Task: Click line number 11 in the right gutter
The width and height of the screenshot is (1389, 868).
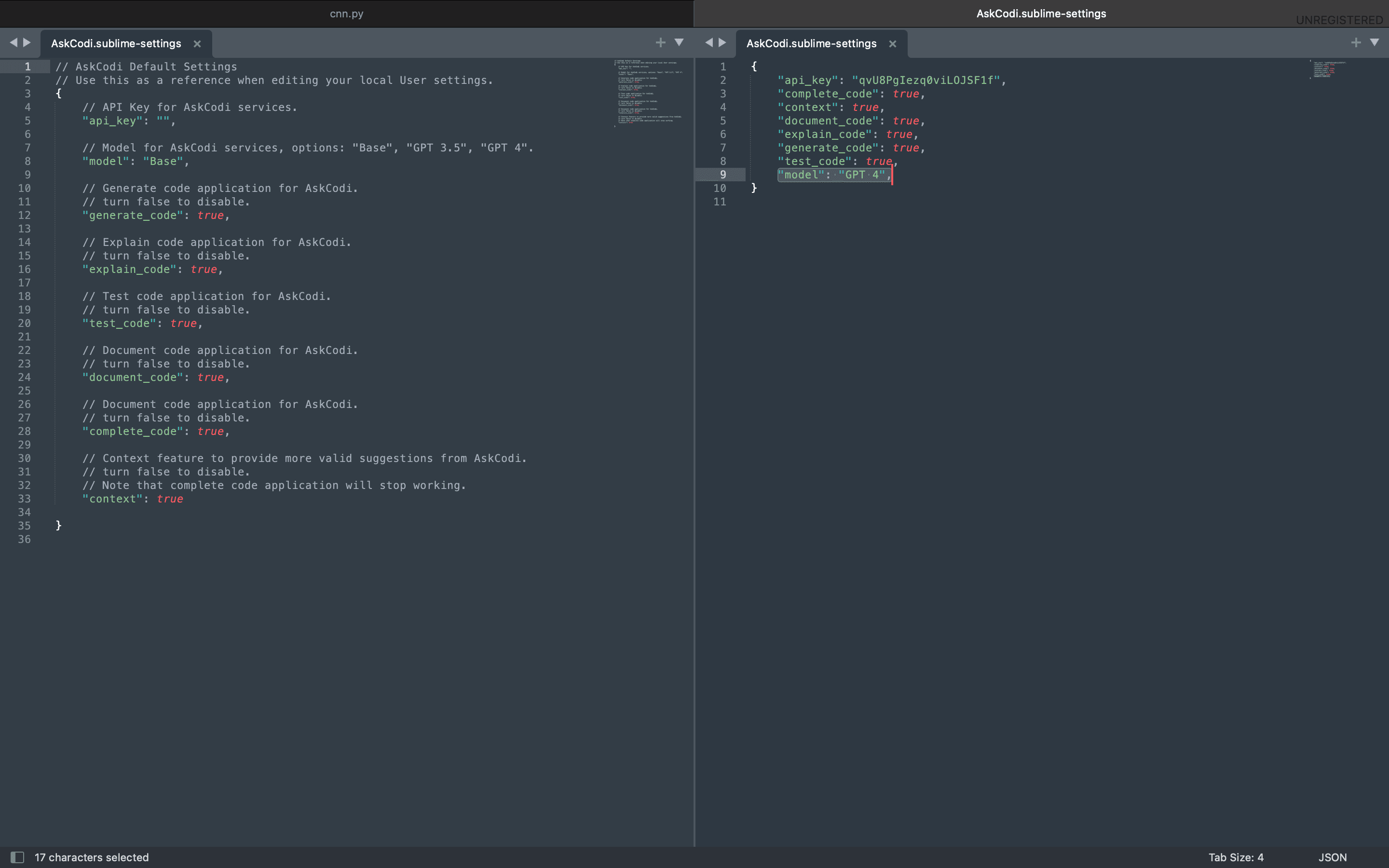Action: click(x=720, y=202)
